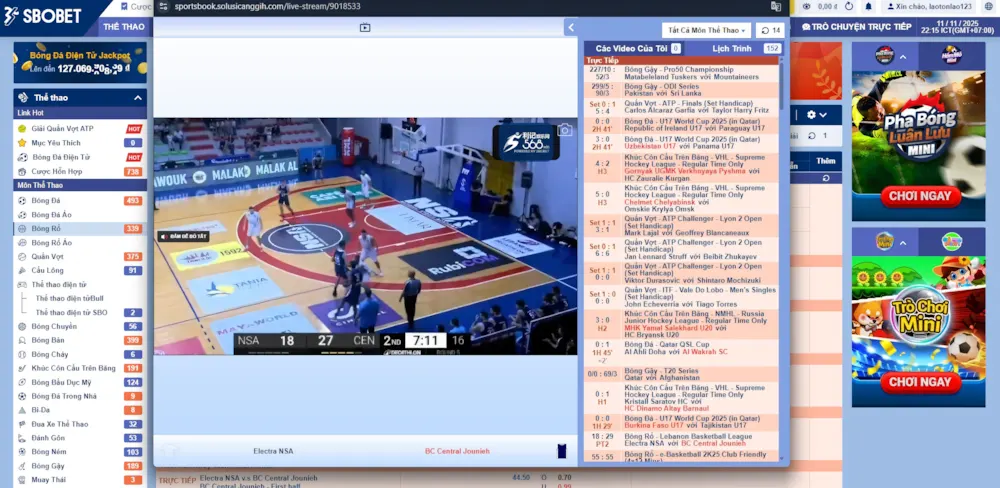Open the notification bell
Image resolution: width=1000 pixels, height=488 pixels.
(x=868, y=6)
